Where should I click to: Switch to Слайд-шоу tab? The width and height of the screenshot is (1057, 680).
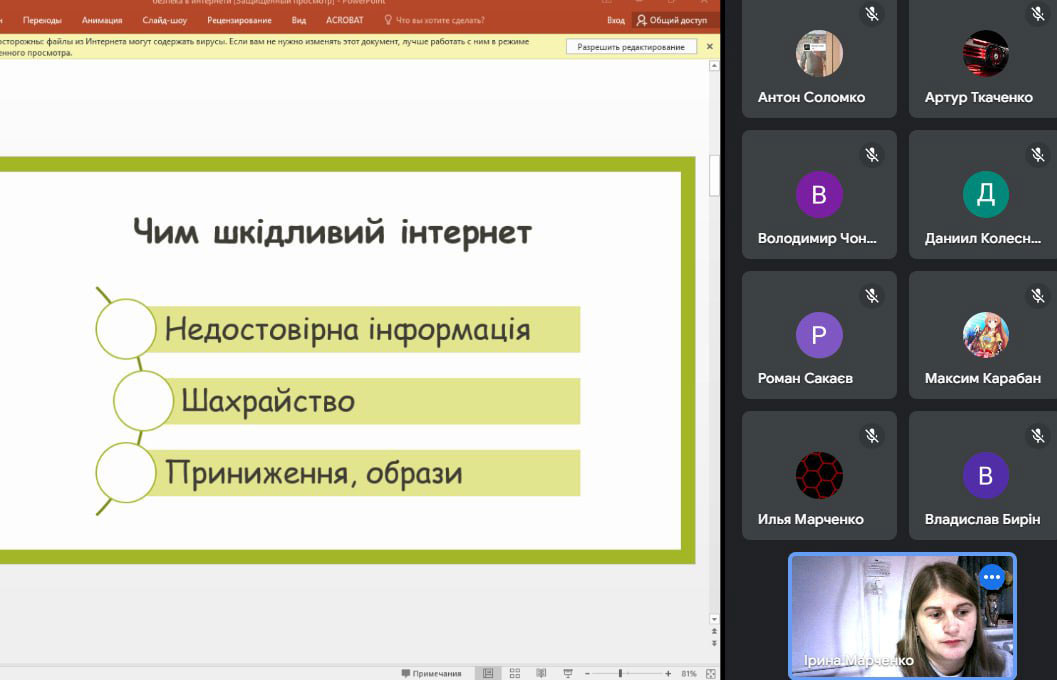point(164,20)
